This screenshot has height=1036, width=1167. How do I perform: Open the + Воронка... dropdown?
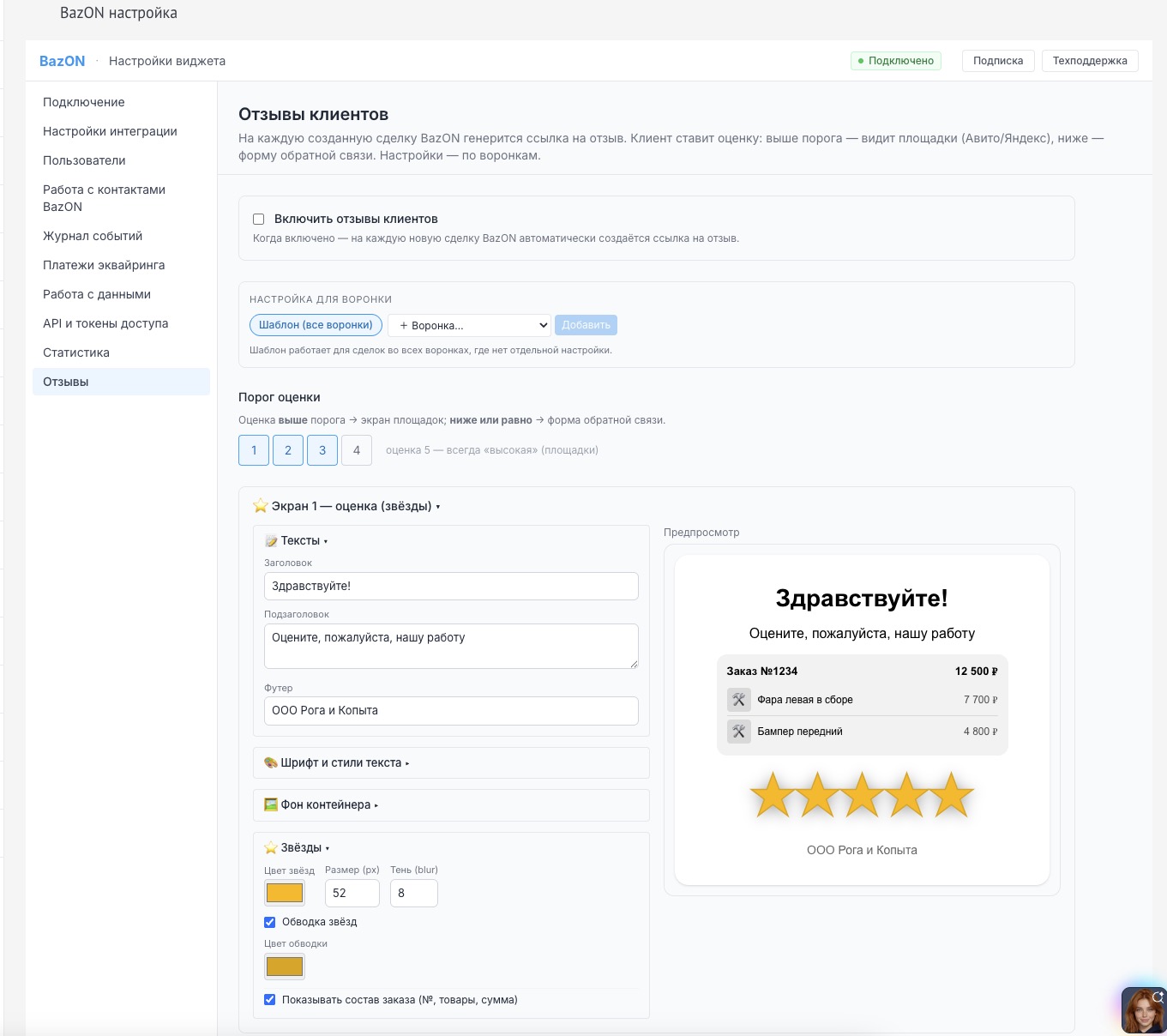pos(469,325)
